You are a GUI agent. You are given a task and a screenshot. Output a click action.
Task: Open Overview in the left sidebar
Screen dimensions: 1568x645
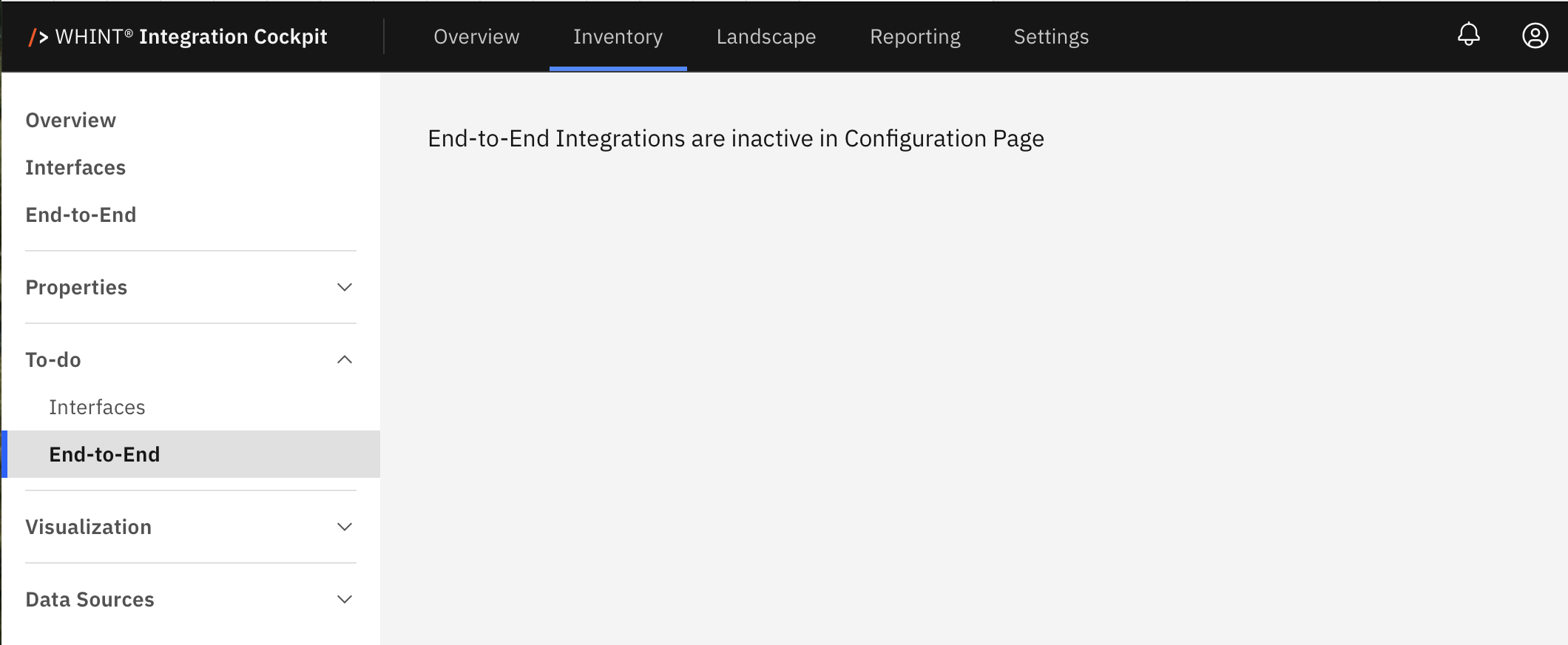tap(71, 121)
